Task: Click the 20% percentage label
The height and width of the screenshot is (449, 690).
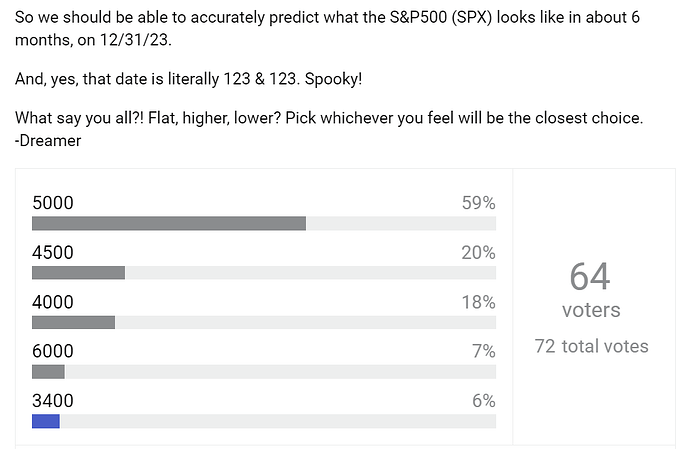Action: point(479,253)
